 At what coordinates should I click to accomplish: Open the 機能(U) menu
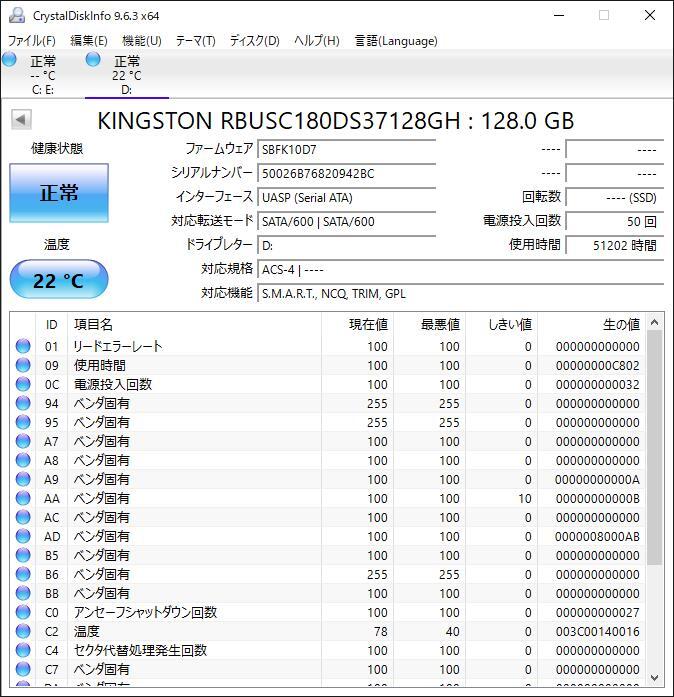(x=141, y=41)
